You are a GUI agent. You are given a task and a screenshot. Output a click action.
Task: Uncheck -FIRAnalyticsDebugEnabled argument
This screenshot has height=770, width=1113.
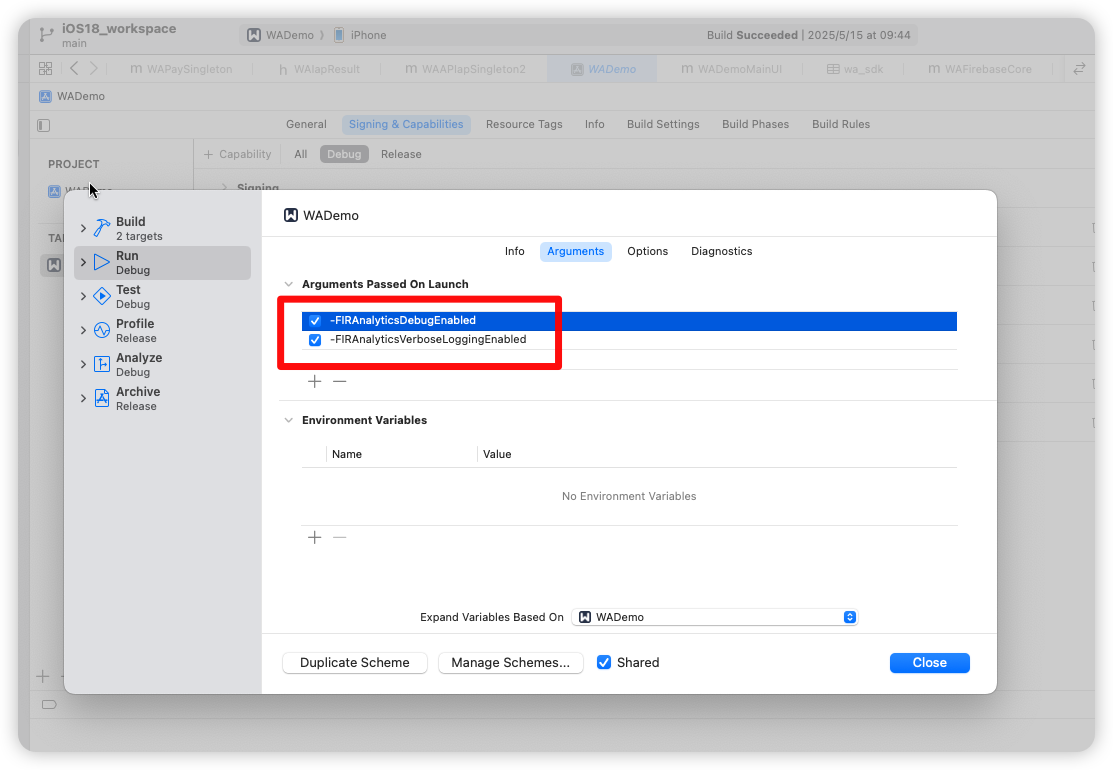315,321
